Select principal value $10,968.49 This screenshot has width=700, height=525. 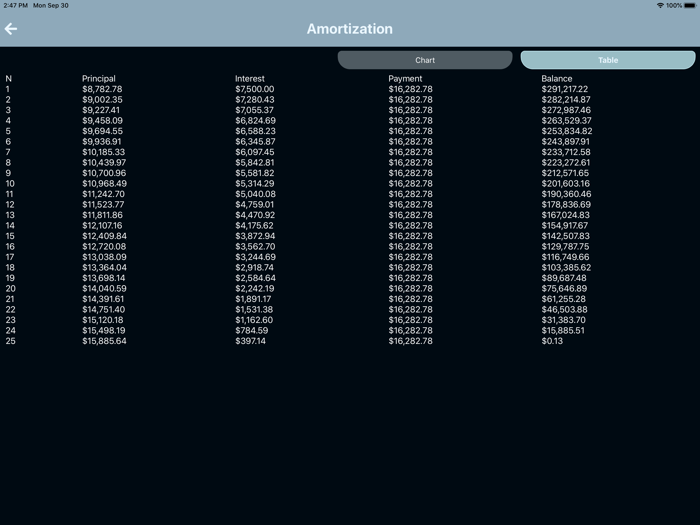(104, 183)
